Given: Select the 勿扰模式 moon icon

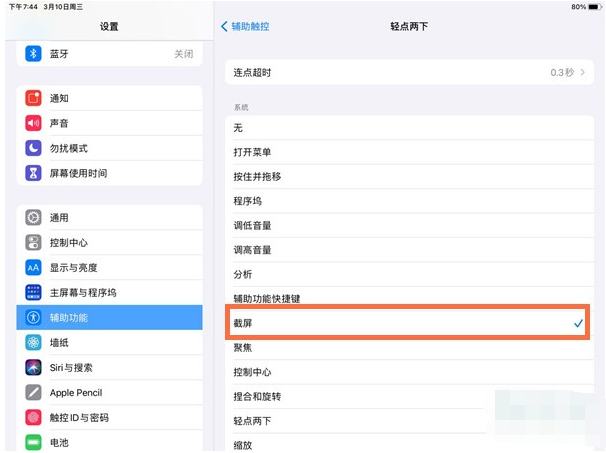Looking at the screenshot, I should tap(33, 148).
